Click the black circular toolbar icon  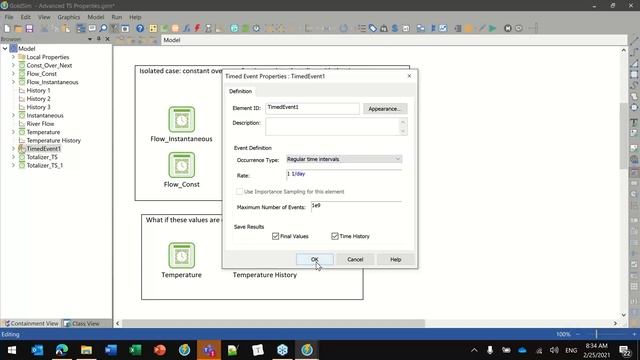tap(508, 29)
